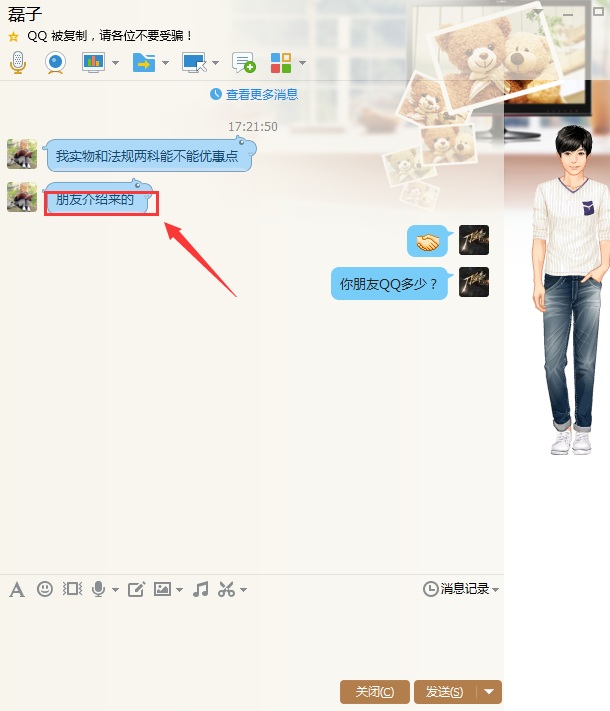This screenshot has width=610, height=711.
Task: Open dropdown next to presentation chart icon
Action: pyautogui.click(x=115, y=63)
